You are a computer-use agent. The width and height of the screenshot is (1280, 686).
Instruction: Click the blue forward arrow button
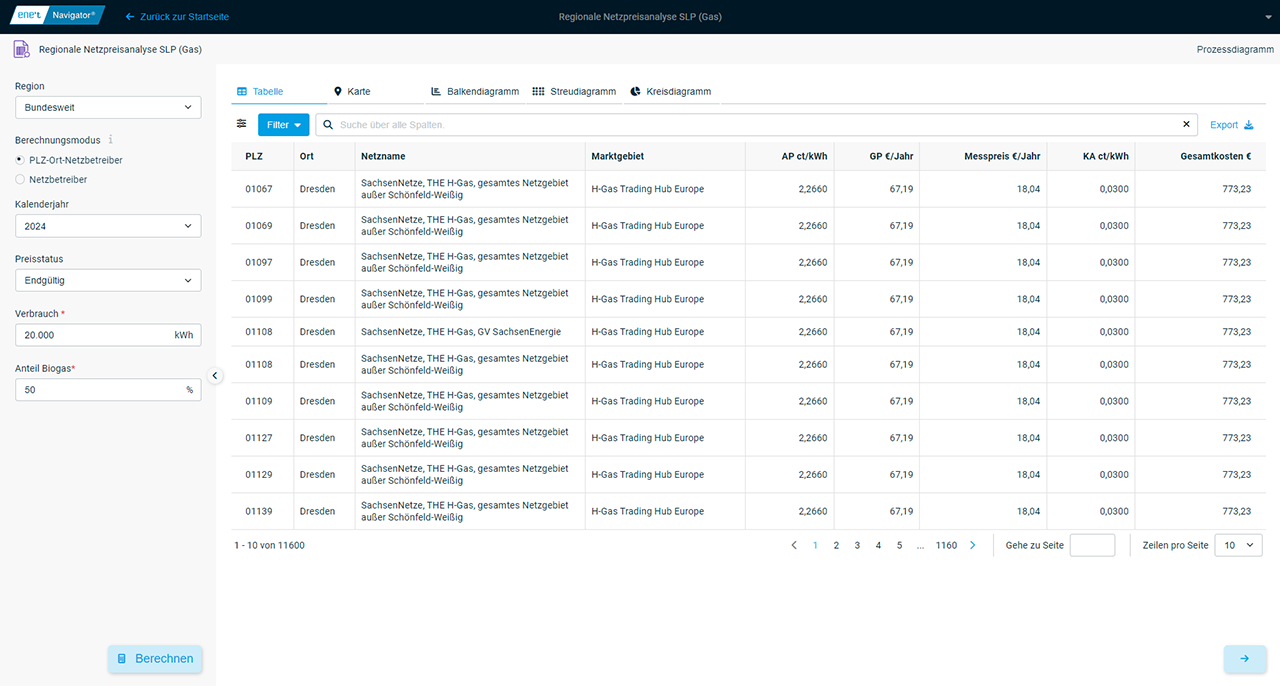pyautogui.click(x=1244, y=659)
